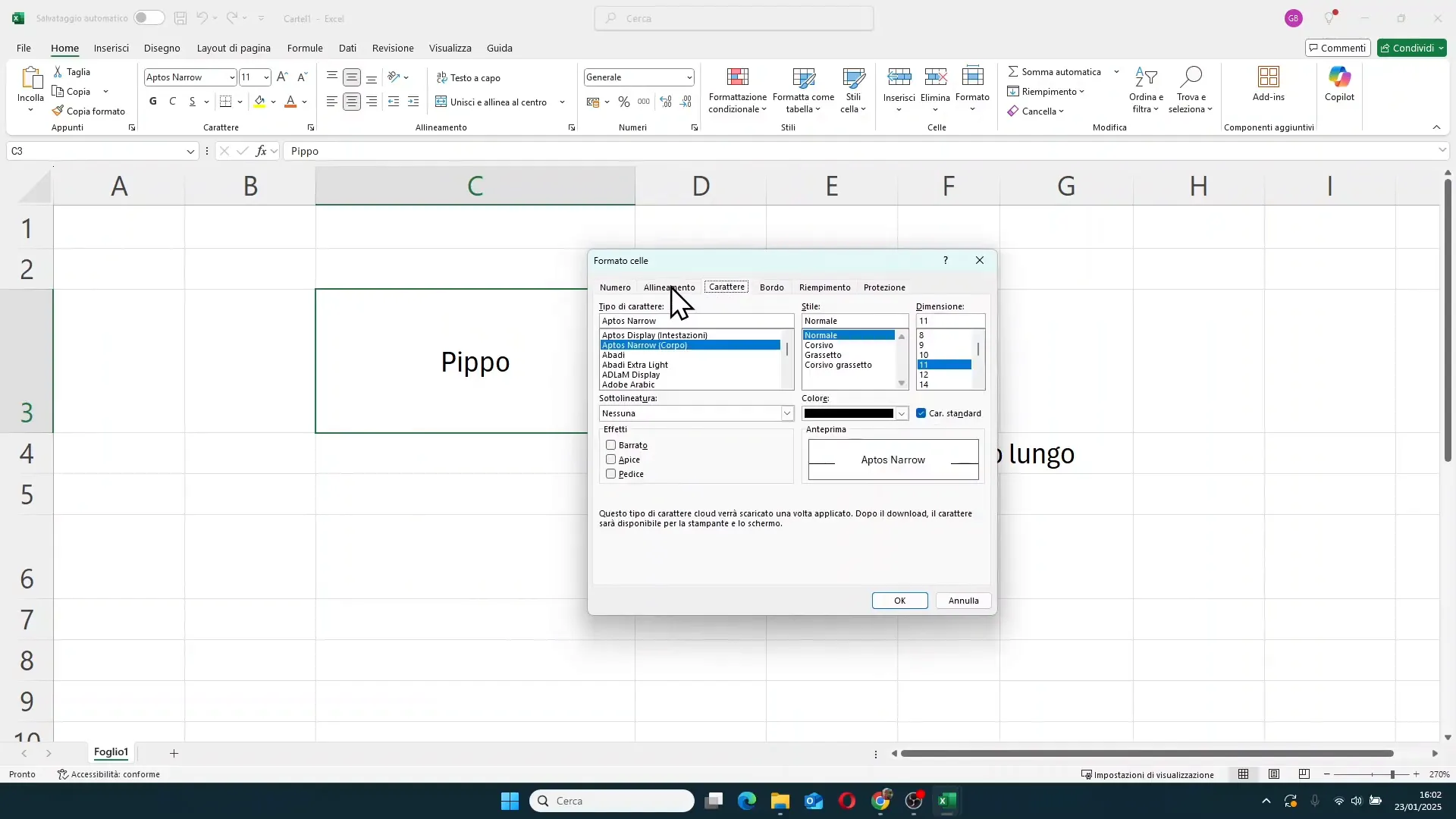Viewport: 1456px width, 819px height.
Task: Click the zoom slider handle
Action: (x=1392, y=774)
